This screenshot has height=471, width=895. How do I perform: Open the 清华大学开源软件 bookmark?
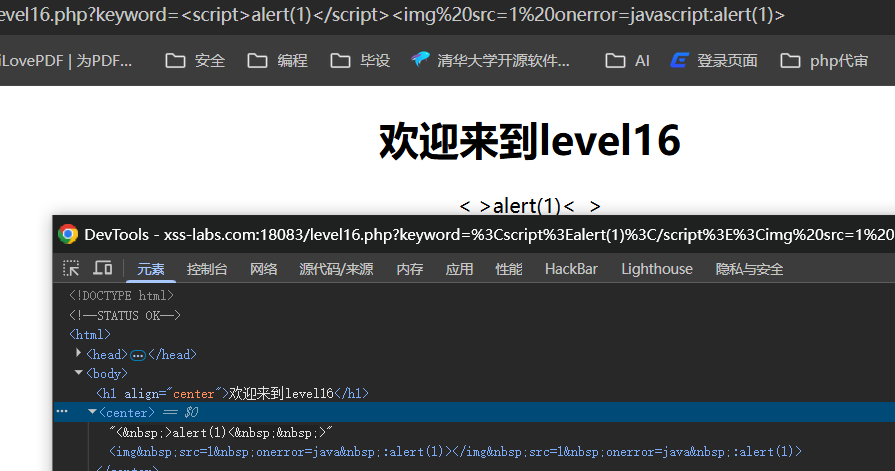[490, 61]
